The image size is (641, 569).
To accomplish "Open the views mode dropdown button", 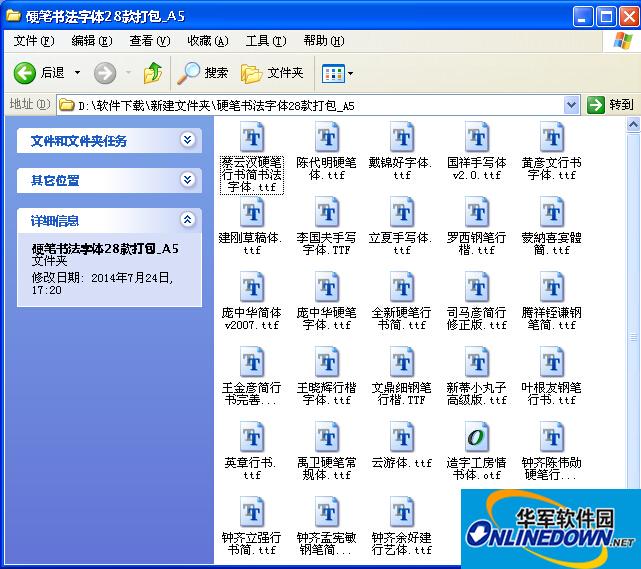I will 338,74.
